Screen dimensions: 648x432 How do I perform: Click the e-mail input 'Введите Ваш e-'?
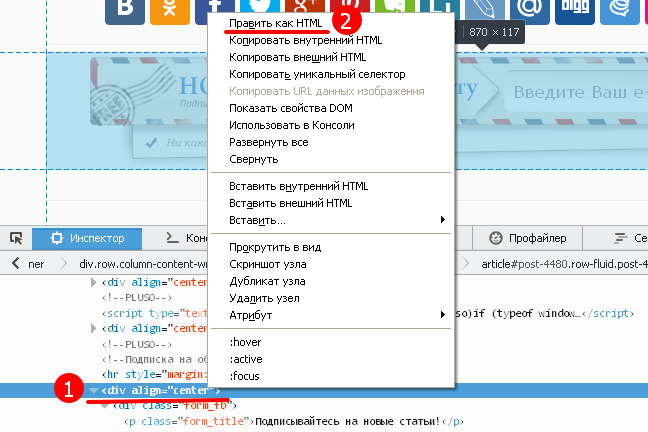577,91
